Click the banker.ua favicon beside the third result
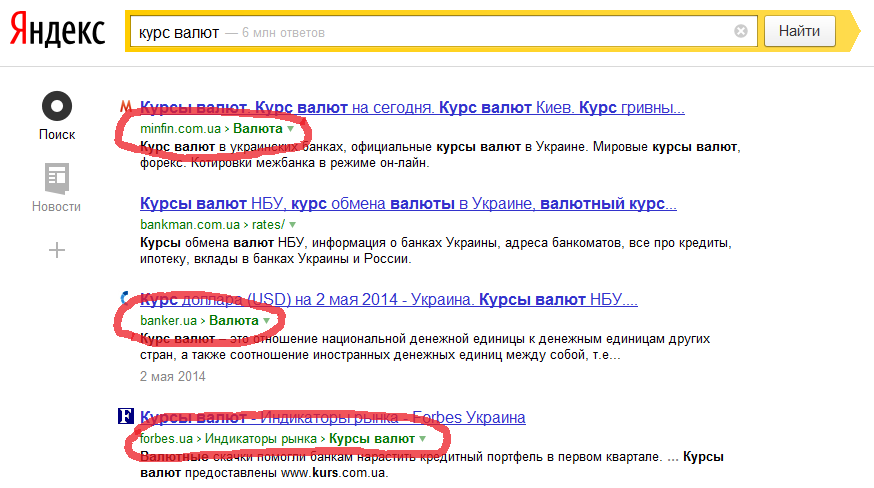Image resolution: width=874 pixels, height=488 pixels. tap(124, 299)
